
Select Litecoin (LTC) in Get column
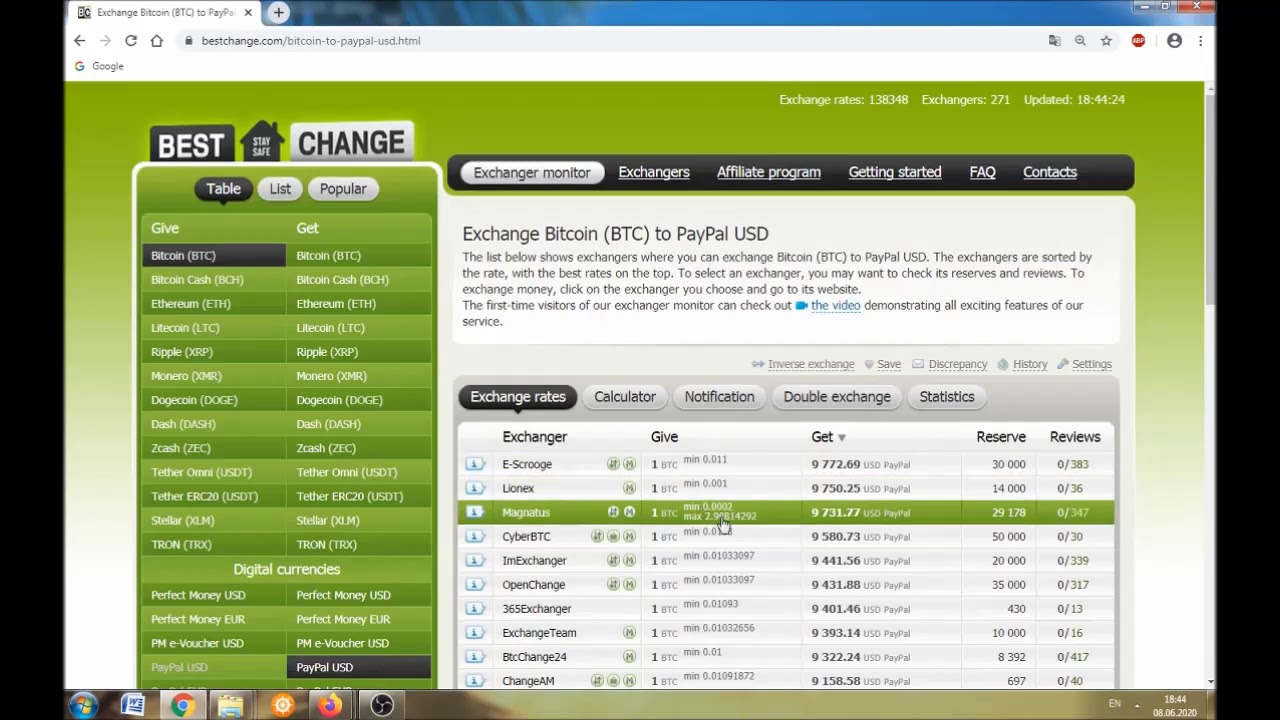point(360,328)
